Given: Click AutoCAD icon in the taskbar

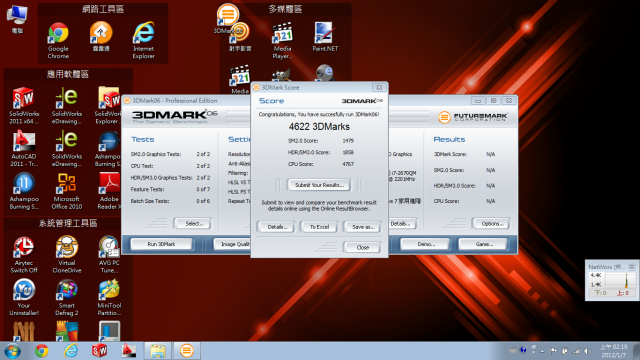Looking at the screenshot, I should point(129,351).
